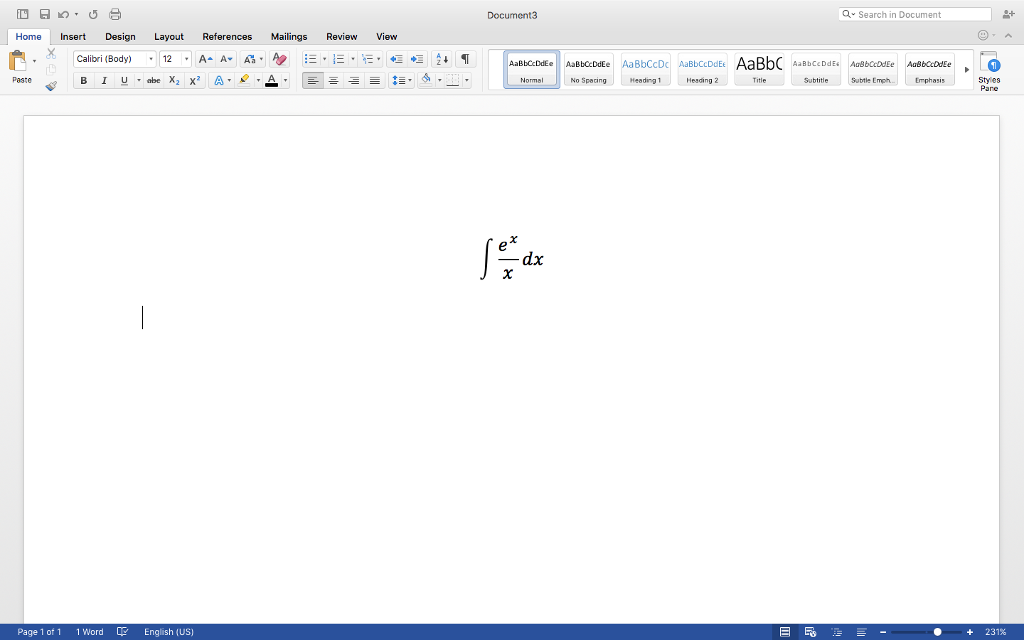Click the word count in status bar
This screenshot has width=1024, height=640.
pos(90,631)
